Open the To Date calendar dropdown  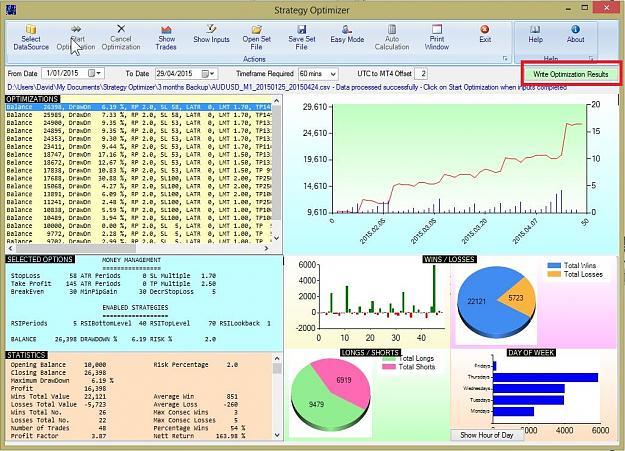tap(208, 73)
